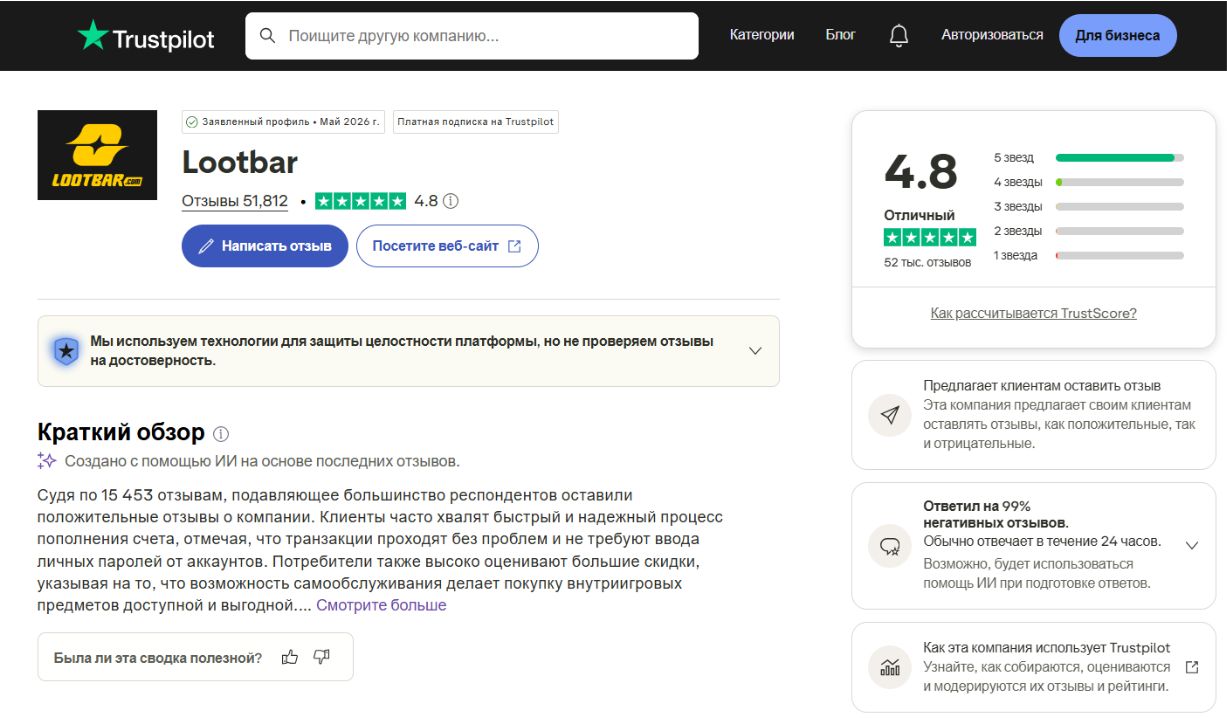Open Категории in the header
This screenshot has height=718, width=1227.
coord(762,35)
